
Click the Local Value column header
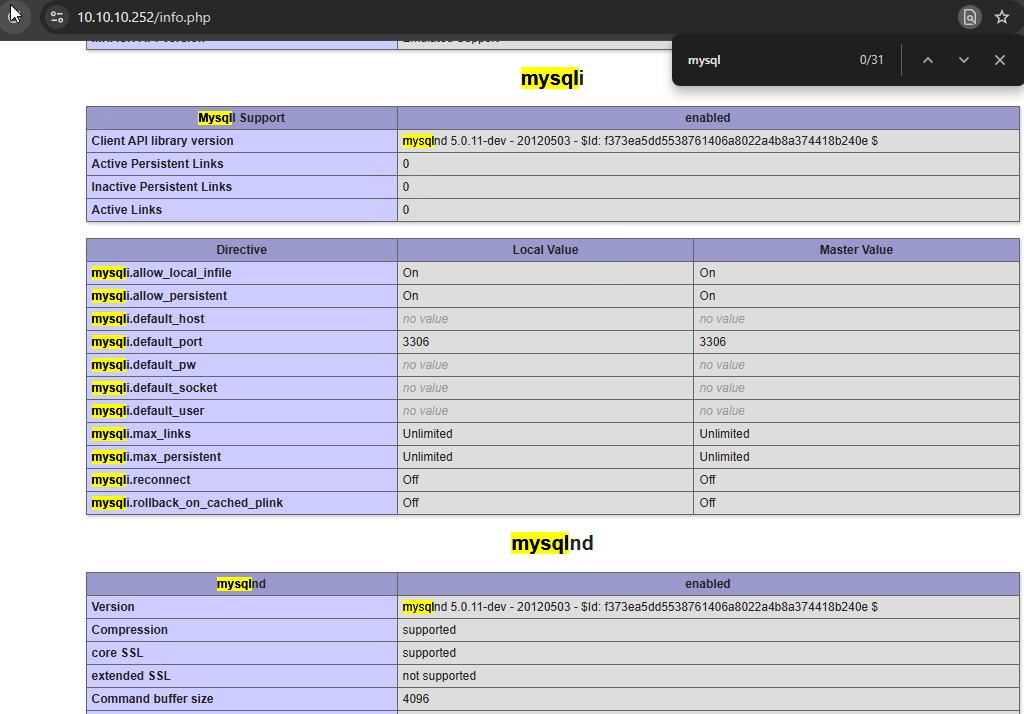point(545,250)
